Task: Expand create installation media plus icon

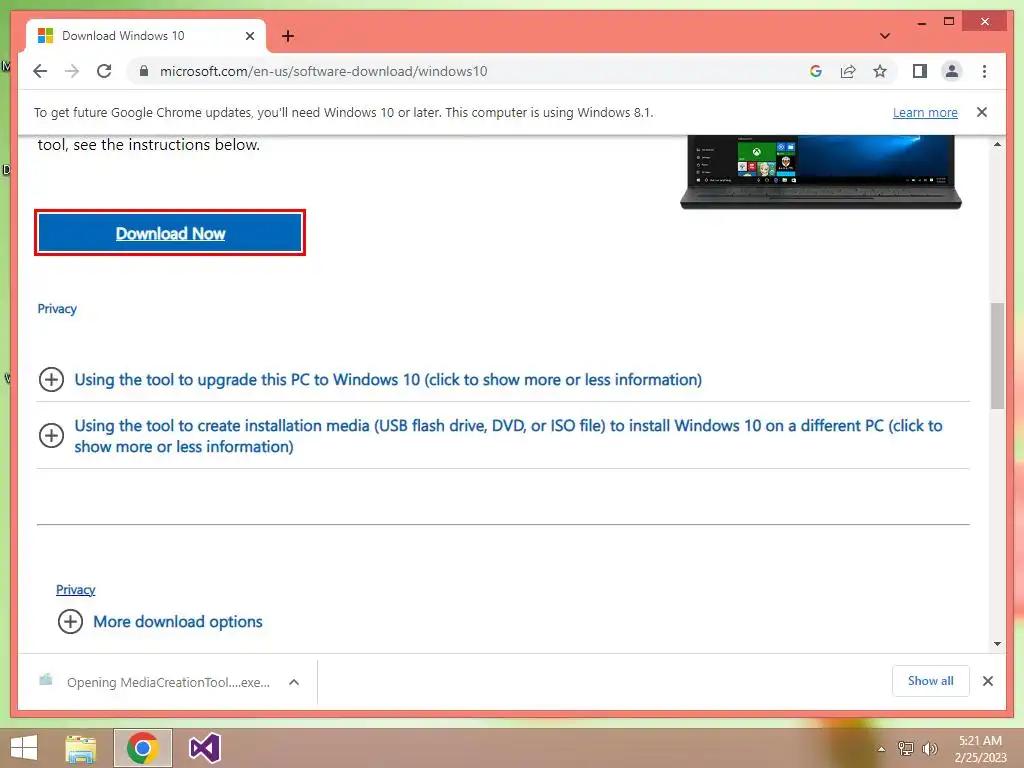Action: (x=51, y=436)
